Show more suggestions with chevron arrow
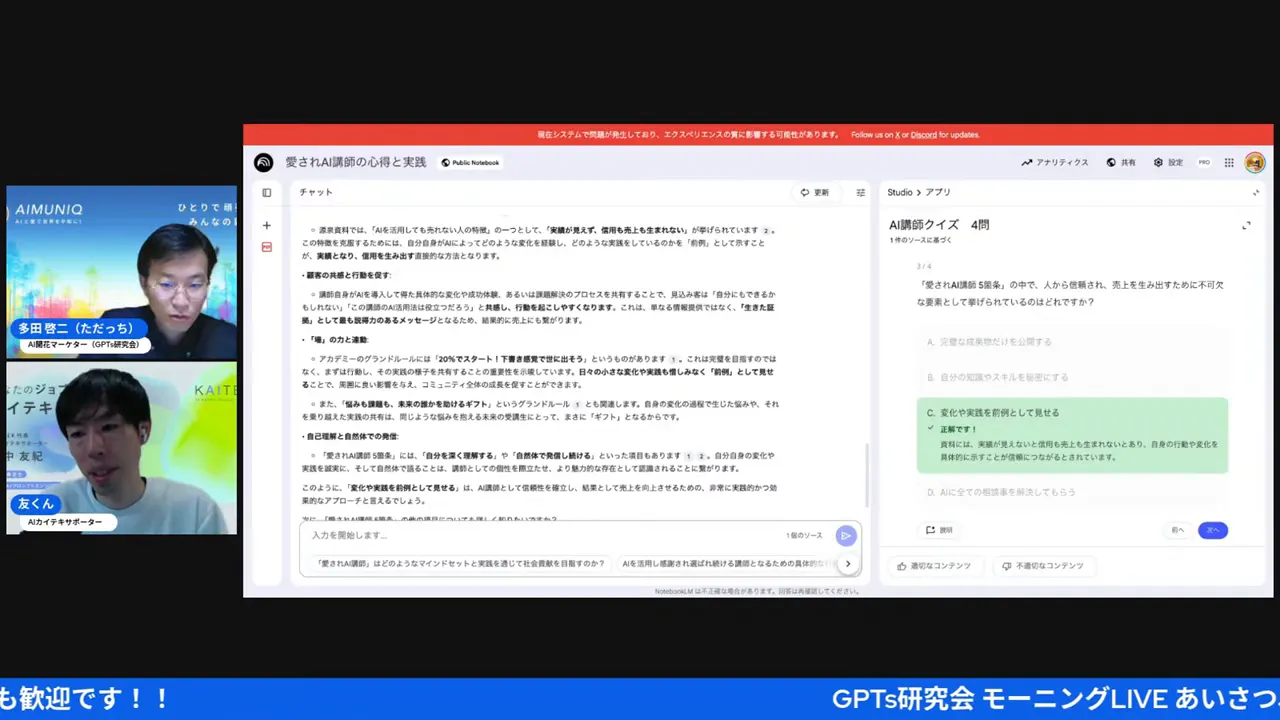The width and height of the screenshot is (1280, 720). click(x=848, y=564)
